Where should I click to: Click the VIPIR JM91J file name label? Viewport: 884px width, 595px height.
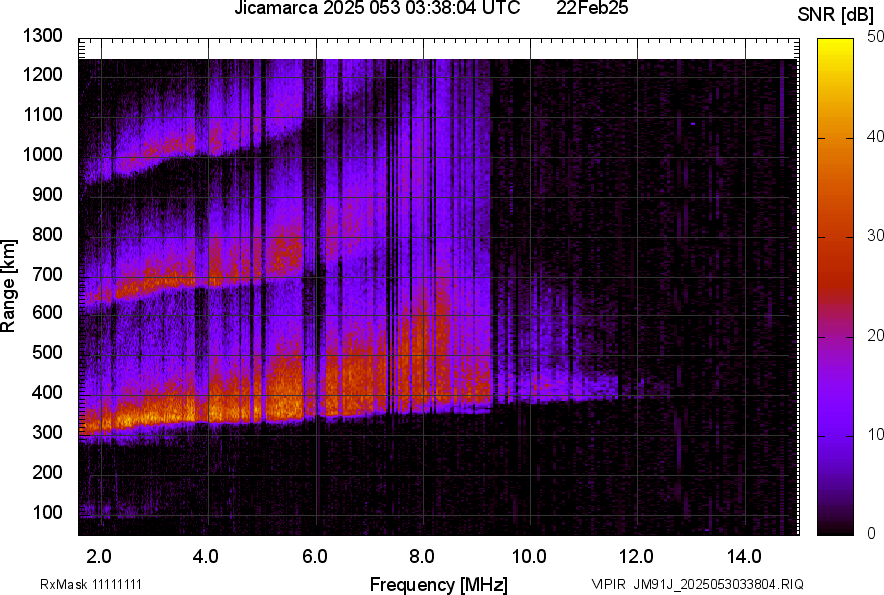697,584
